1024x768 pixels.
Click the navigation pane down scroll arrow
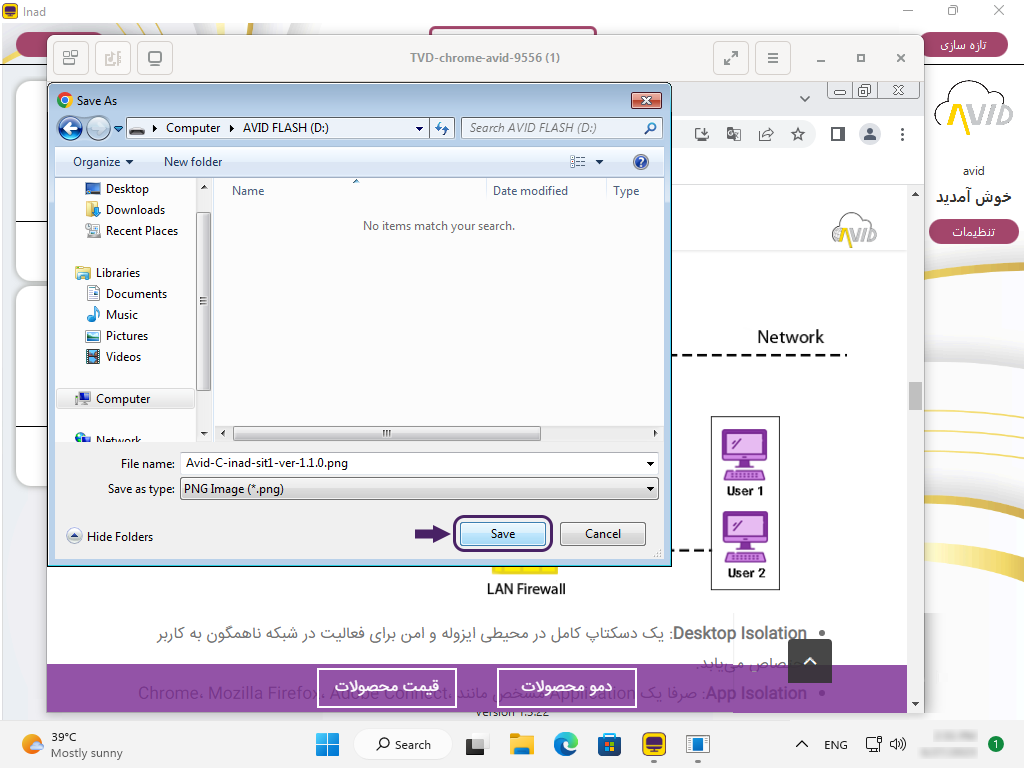(x=204, y=433)
